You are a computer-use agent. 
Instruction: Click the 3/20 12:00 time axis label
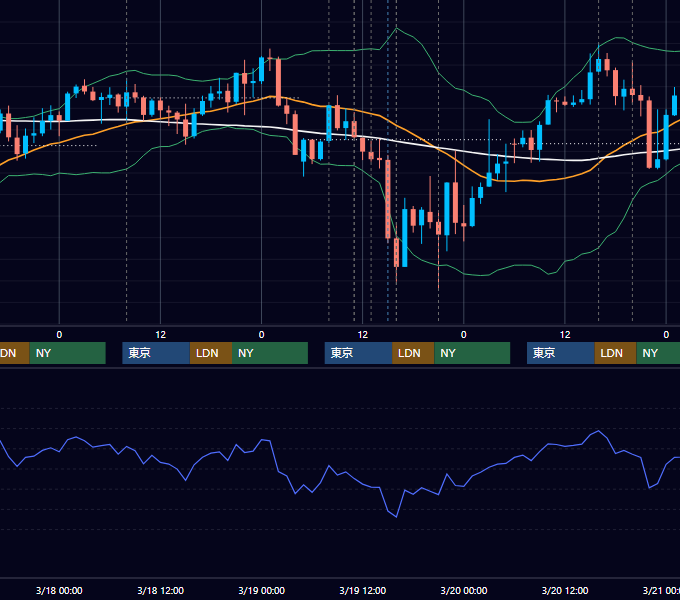pos(565,590)
